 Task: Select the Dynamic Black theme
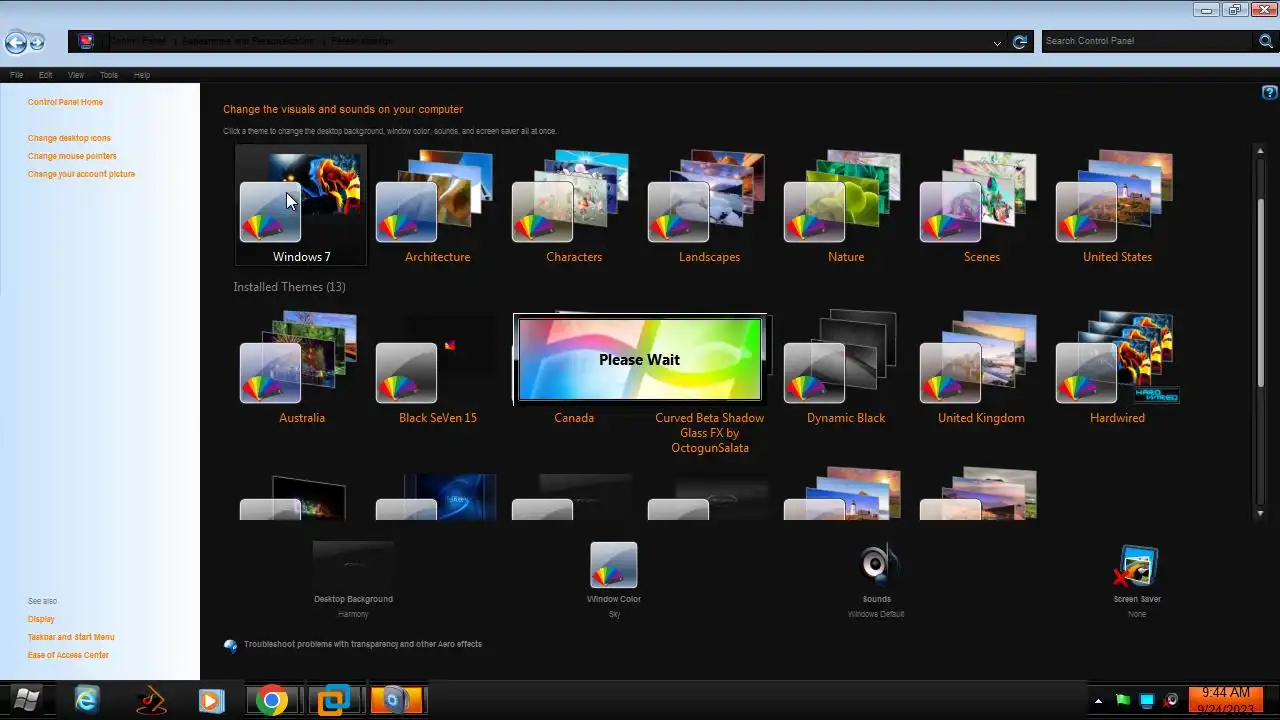click(845, 367)
